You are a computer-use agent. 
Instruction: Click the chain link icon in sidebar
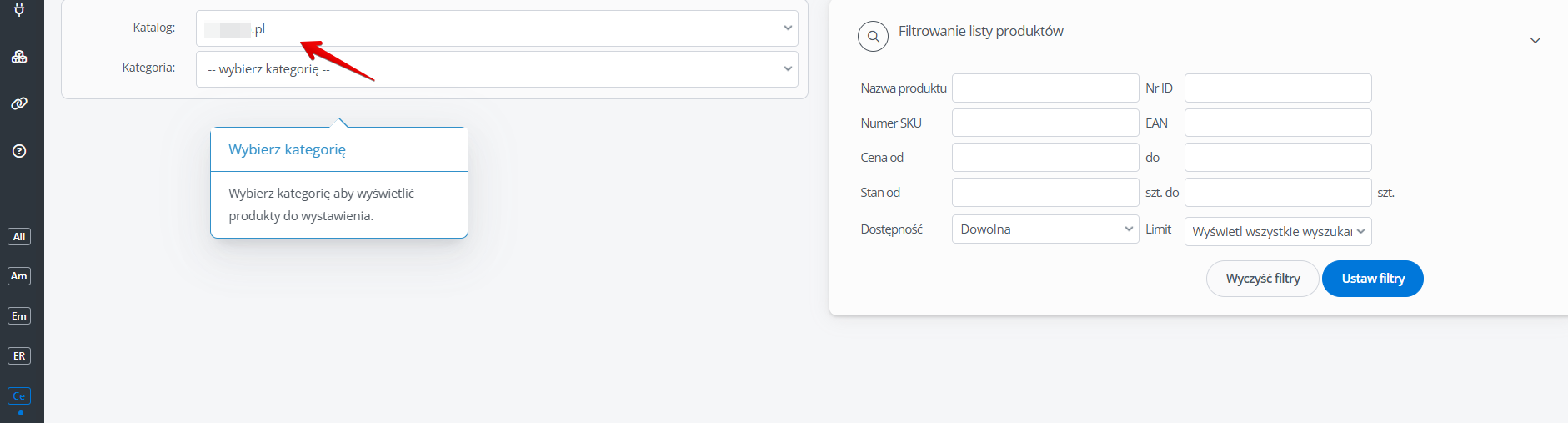pyautogui.click(x=19, y=103)
